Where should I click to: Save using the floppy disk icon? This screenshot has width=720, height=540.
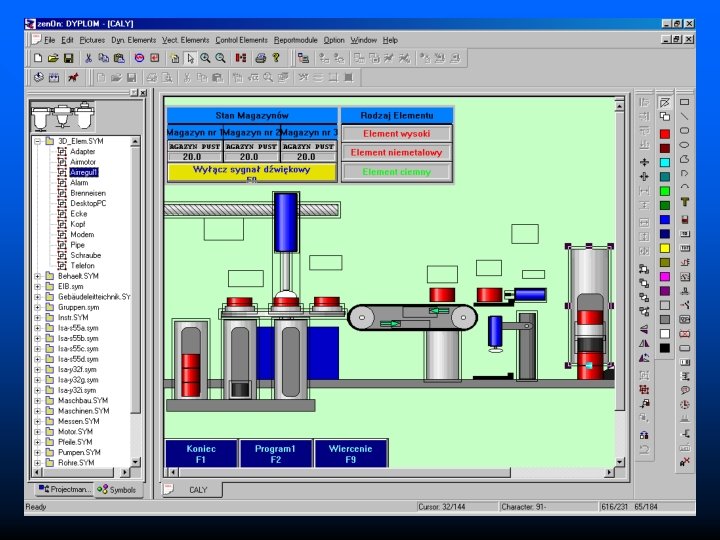pyautogui.click(x=68, y=58)
